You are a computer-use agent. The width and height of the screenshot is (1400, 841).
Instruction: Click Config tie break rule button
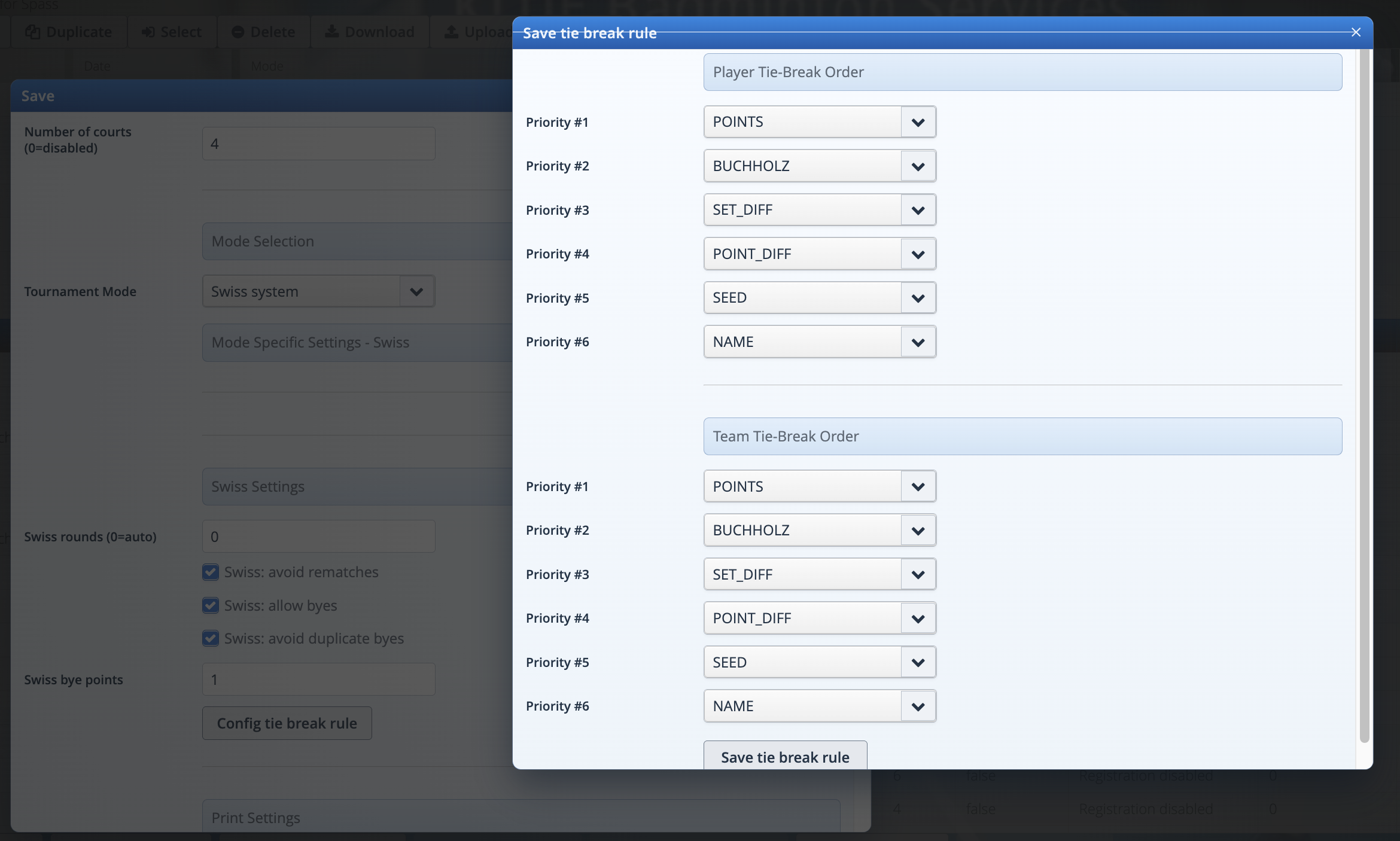287,723
